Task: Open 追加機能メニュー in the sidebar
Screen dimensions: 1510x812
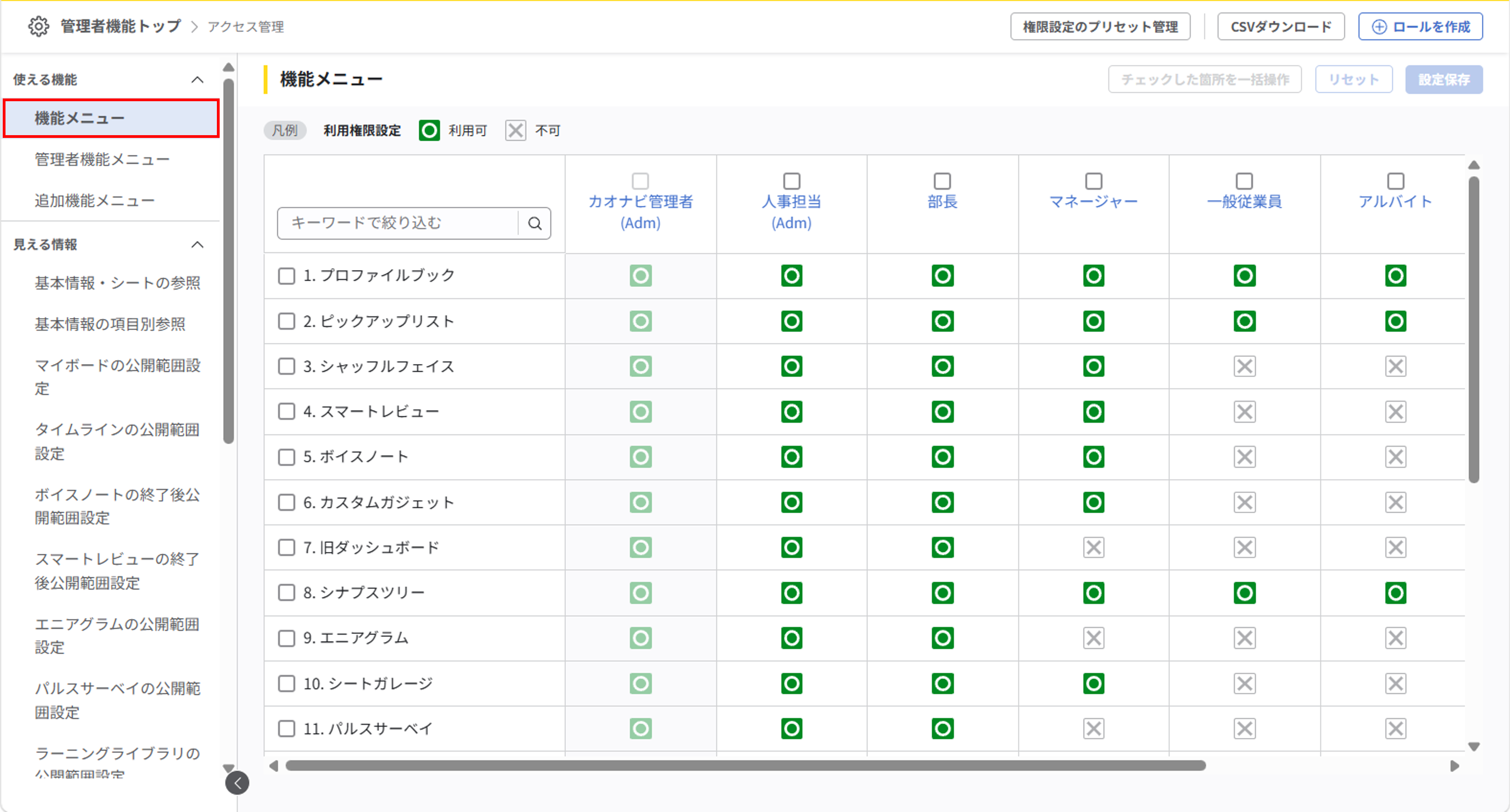Action: click(x=94, y=201)
